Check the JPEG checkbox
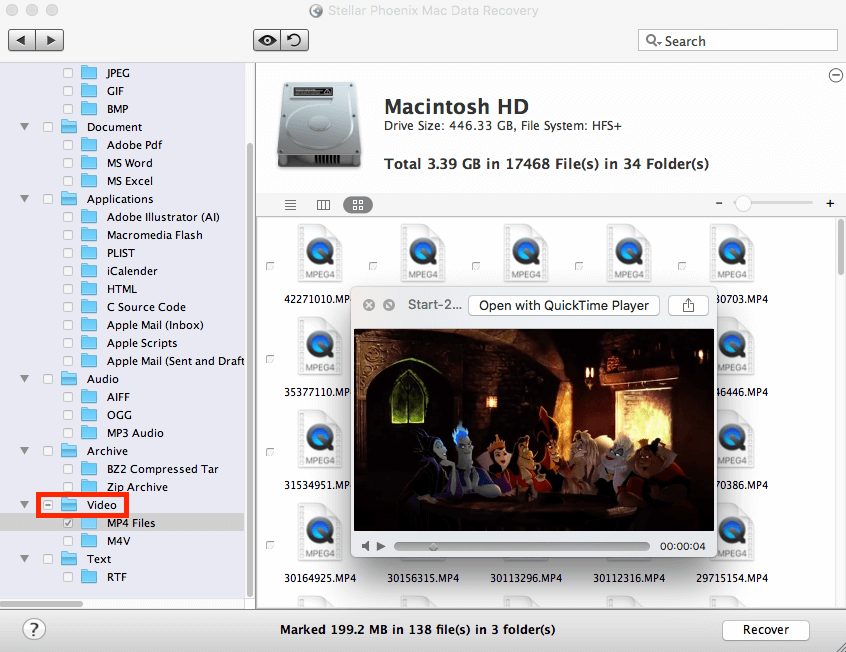Image resolution: width=846 pixels, height=652 pixels. [68, 73]
